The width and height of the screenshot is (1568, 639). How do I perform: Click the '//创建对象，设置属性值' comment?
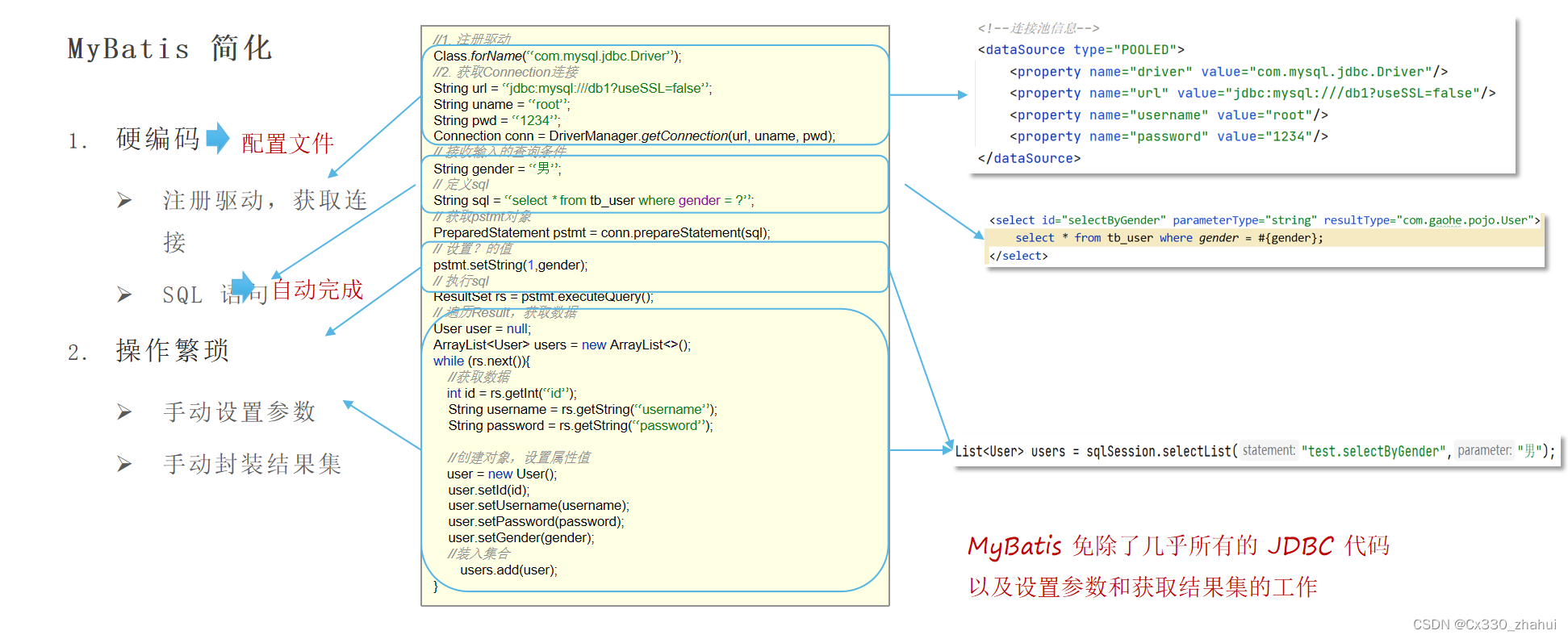click(x=519, y=457)
